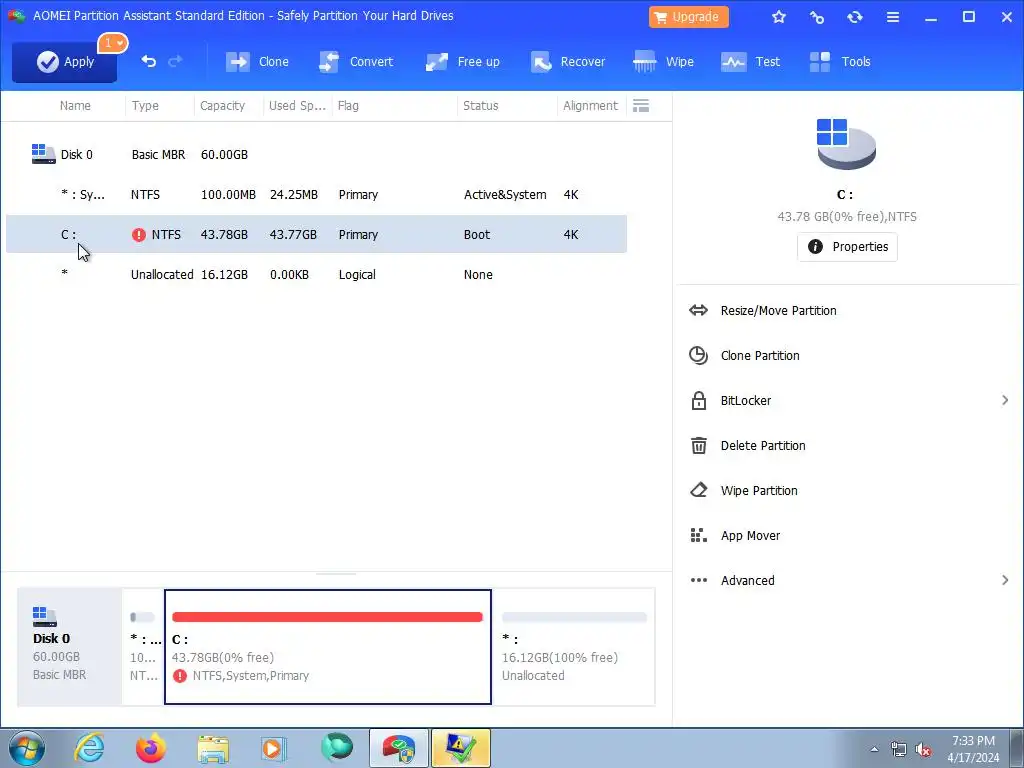Open the Tools menu

pos(840,62)
